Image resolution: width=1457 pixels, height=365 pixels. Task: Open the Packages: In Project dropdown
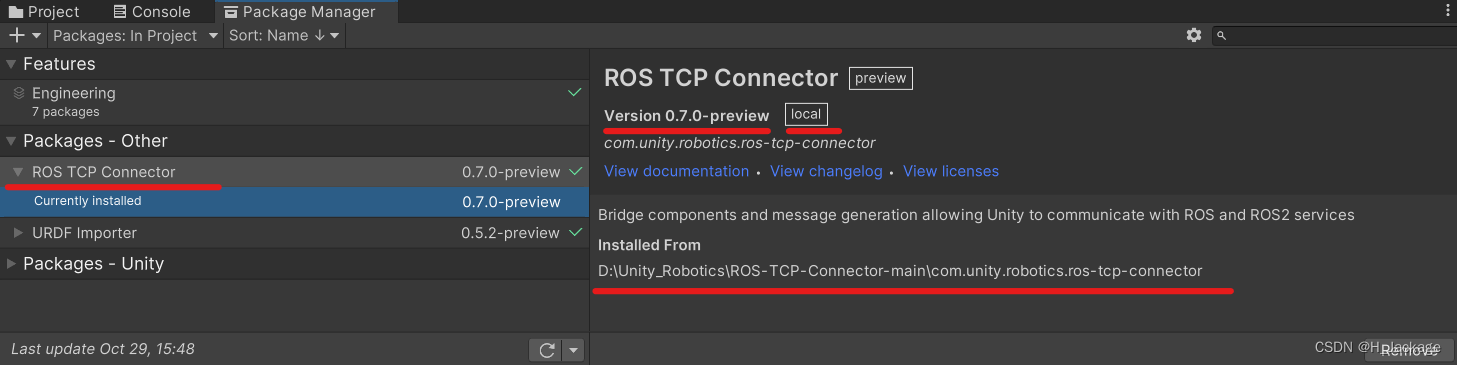tap(135, 36)
